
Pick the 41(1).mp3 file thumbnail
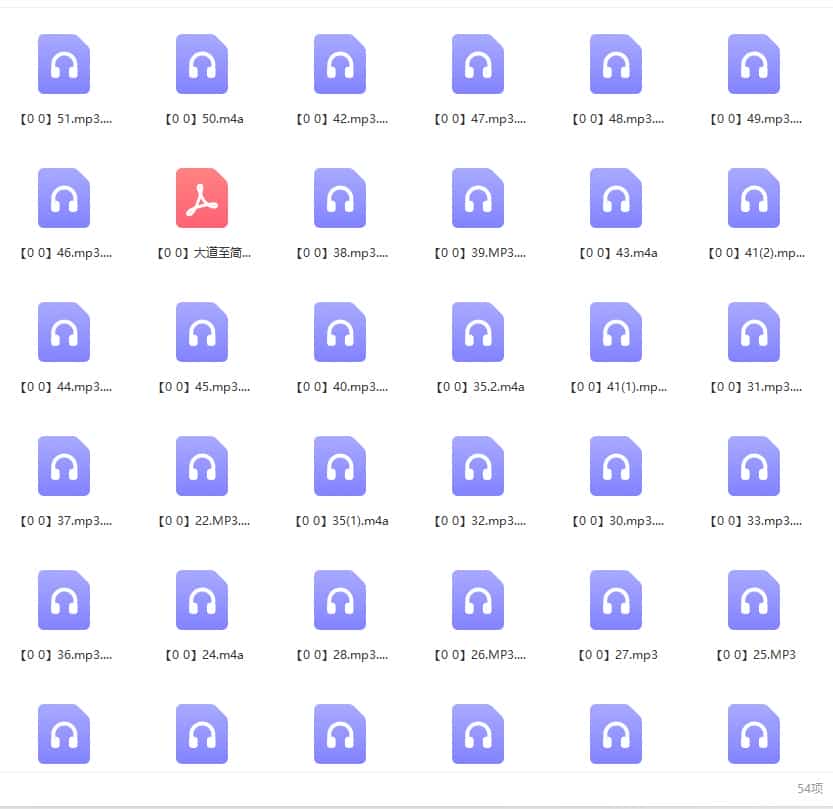click(x=616, y=332)
